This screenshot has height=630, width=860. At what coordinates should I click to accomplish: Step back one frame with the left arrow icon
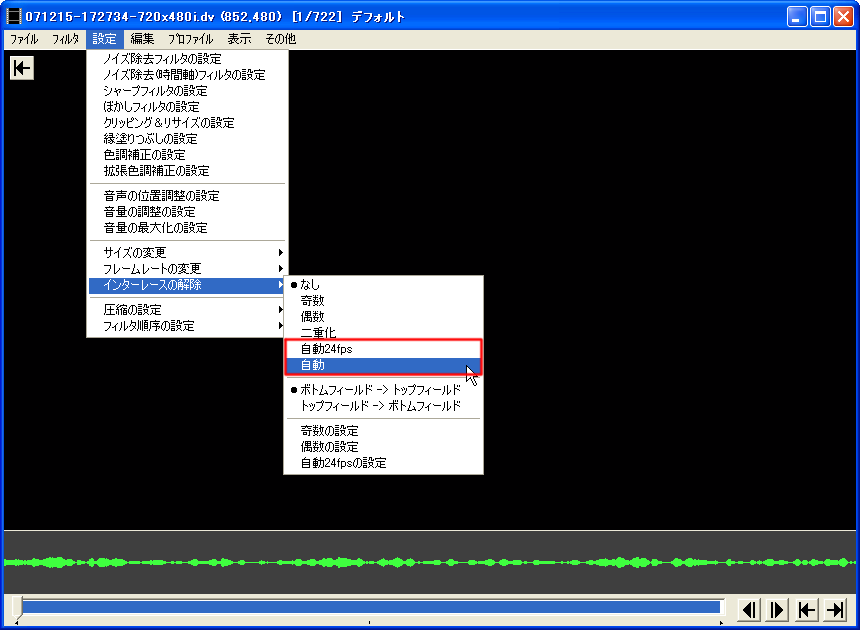pyautogui.click(x=750, y=609)
